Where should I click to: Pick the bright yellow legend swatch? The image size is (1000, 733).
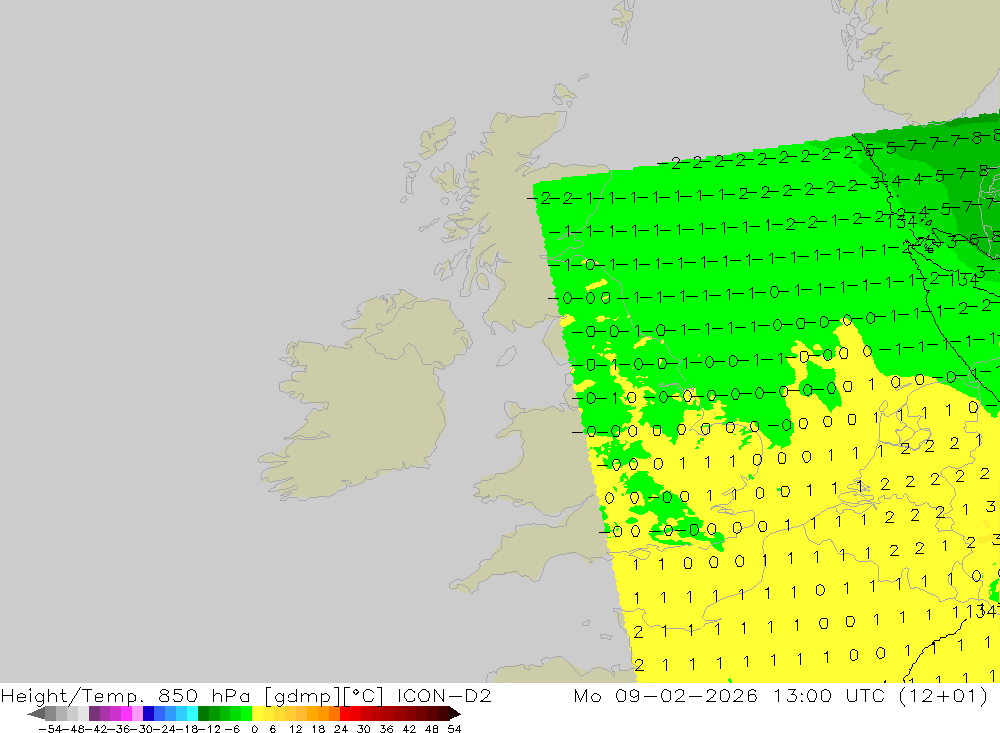258,714
